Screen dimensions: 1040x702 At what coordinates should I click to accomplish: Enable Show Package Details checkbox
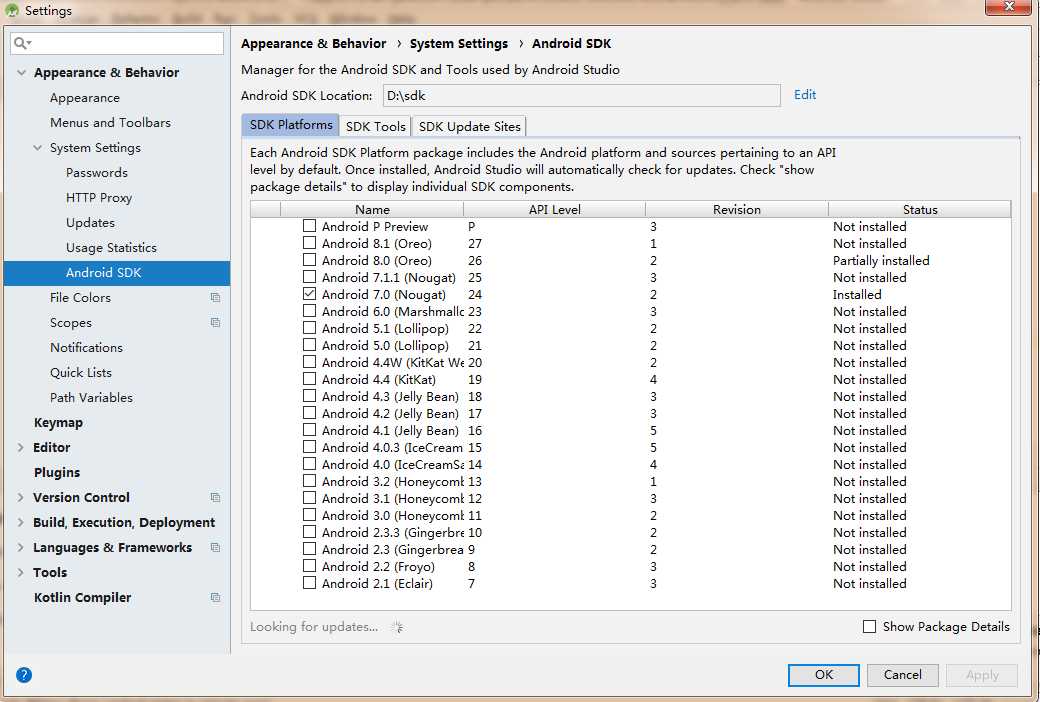pos(870,626)
